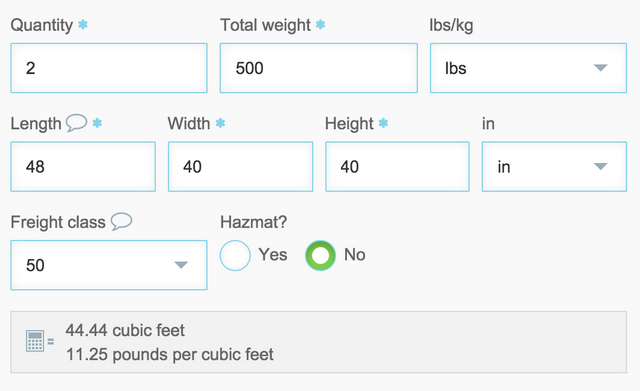Viewport: 640px width, 391px height.
Task: Click the Height input field
Action: (398, 167)
